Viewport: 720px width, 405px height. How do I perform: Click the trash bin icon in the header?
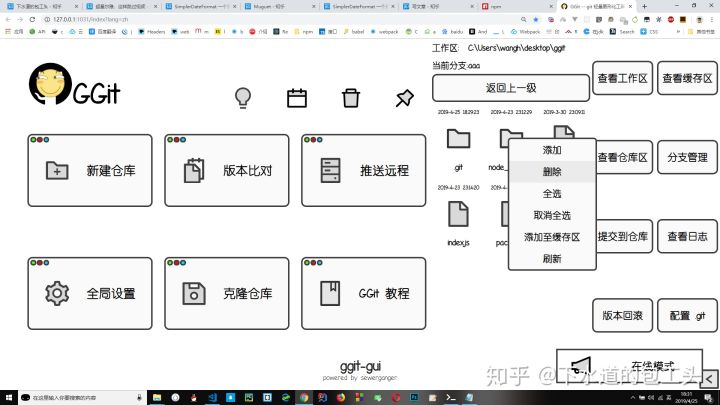[351, 98]
